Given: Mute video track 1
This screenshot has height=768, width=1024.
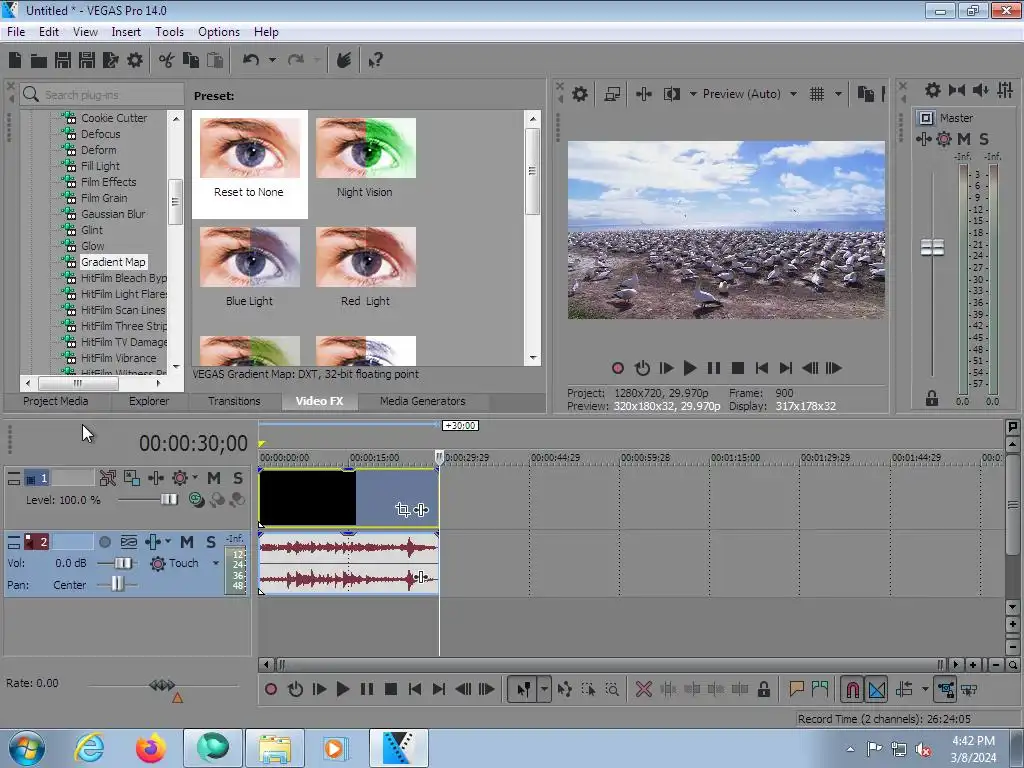Looking at the screenshot, I should click(214, 478).
